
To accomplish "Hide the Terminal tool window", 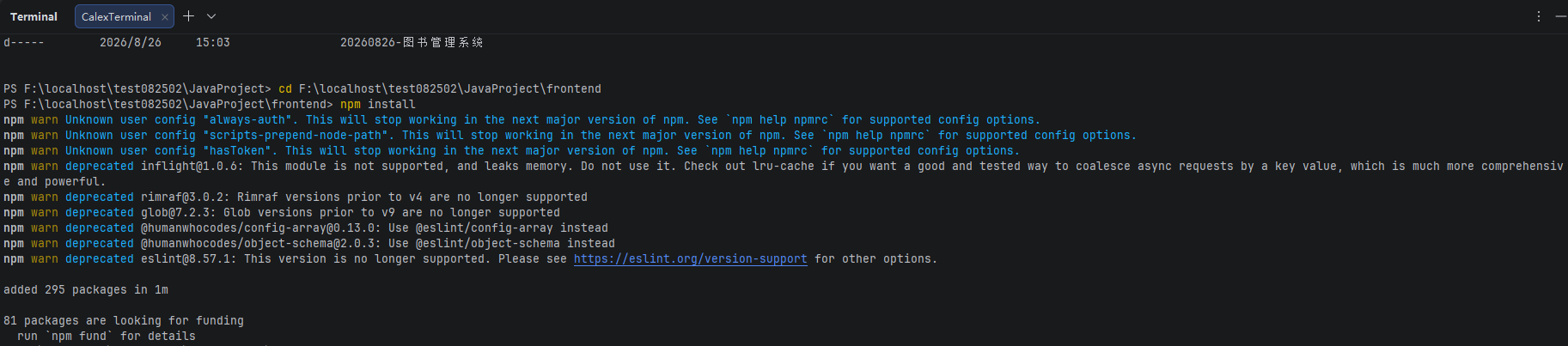I will click(x=1560, y=16).
